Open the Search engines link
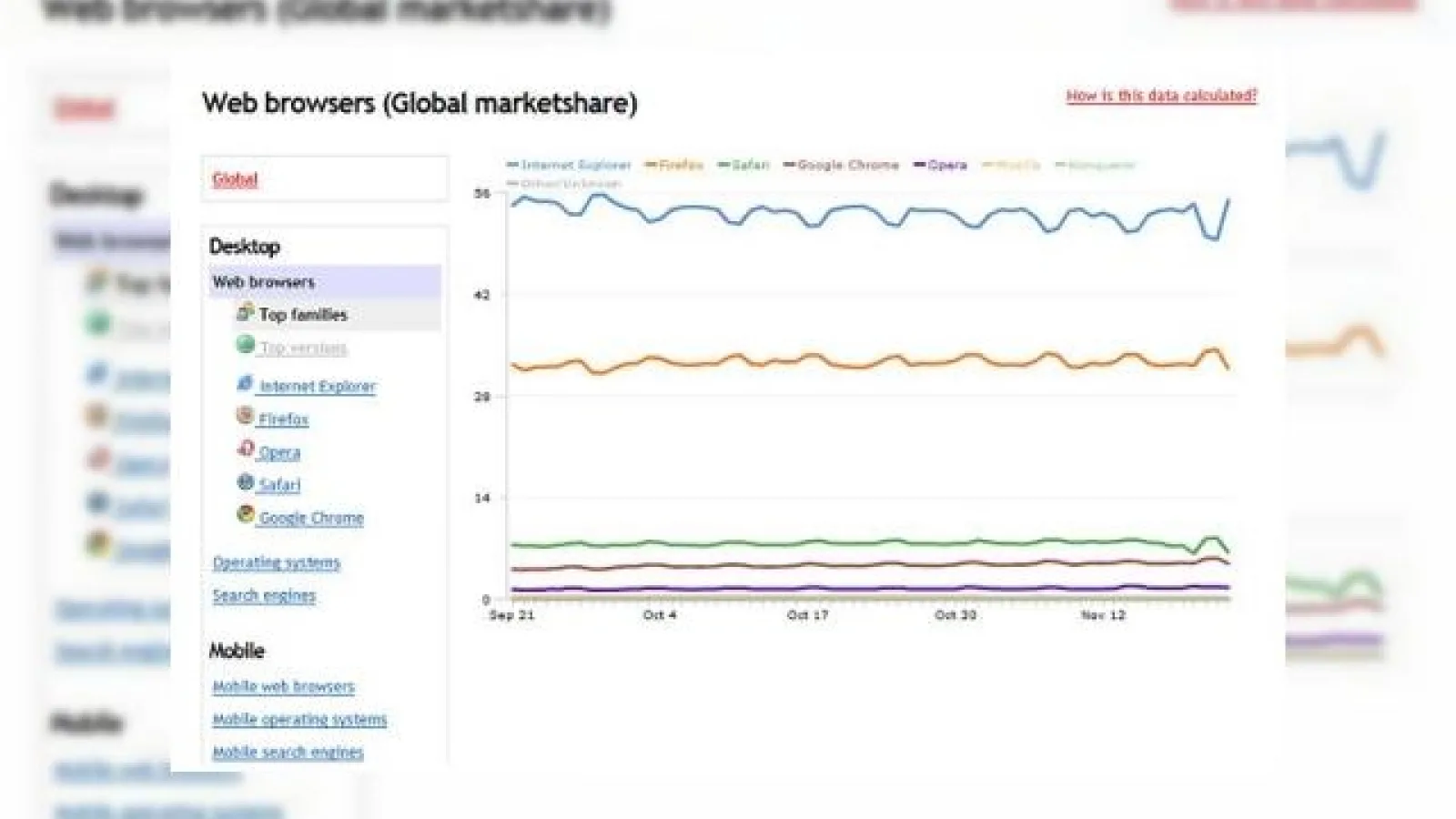The height and width of the screenshot is (819, 1456). click(264, 595)
